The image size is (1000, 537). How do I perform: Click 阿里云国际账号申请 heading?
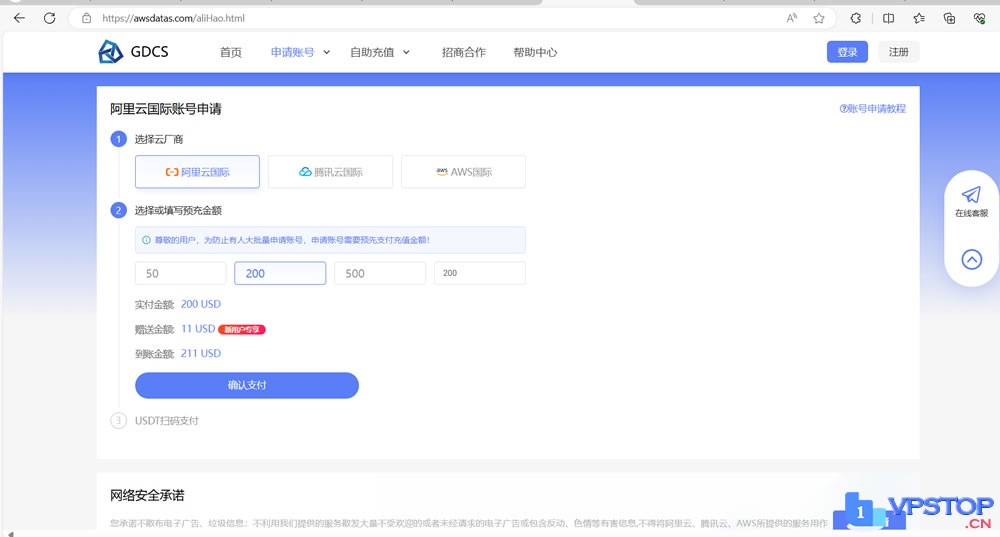(166, 109)
